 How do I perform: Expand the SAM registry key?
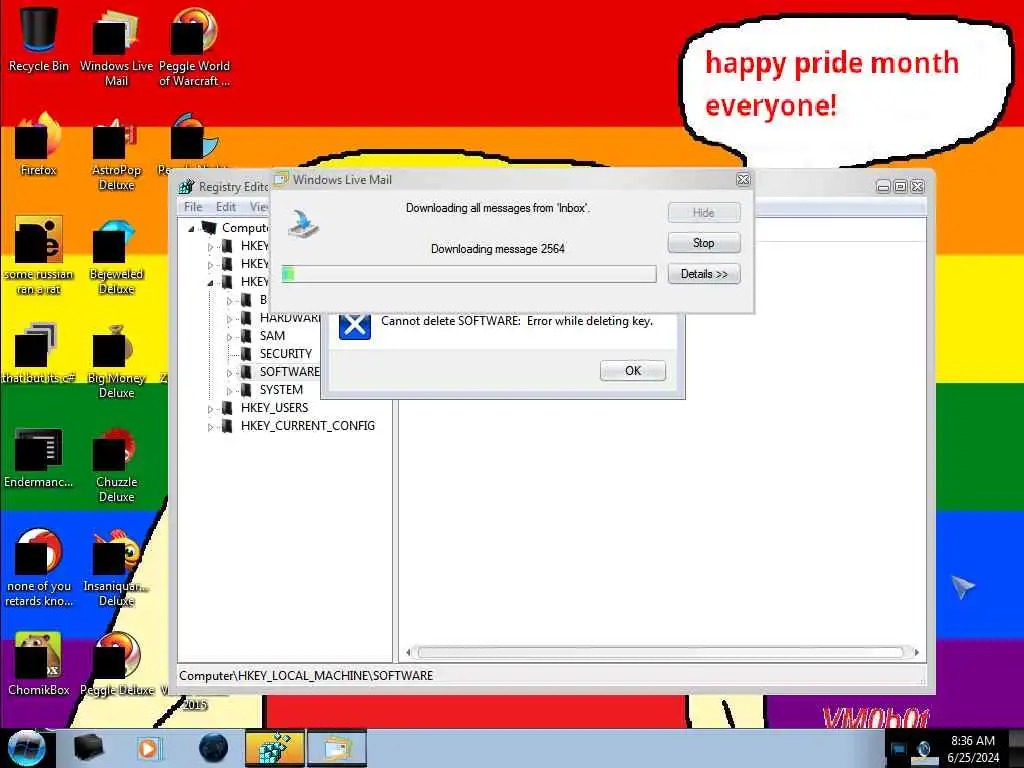pos(229,337)
